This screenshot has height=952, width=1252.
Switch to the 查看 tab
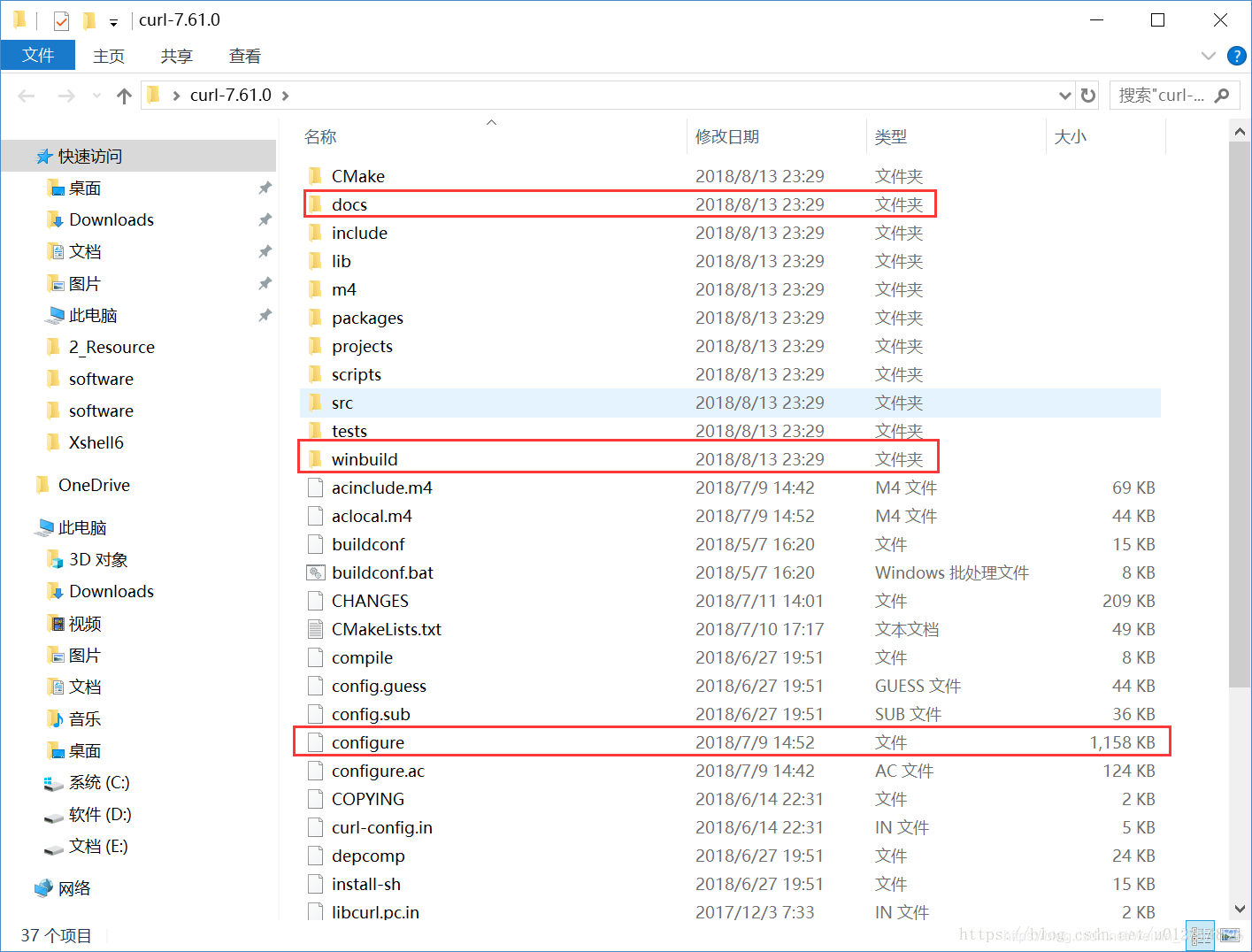point(244,55)
